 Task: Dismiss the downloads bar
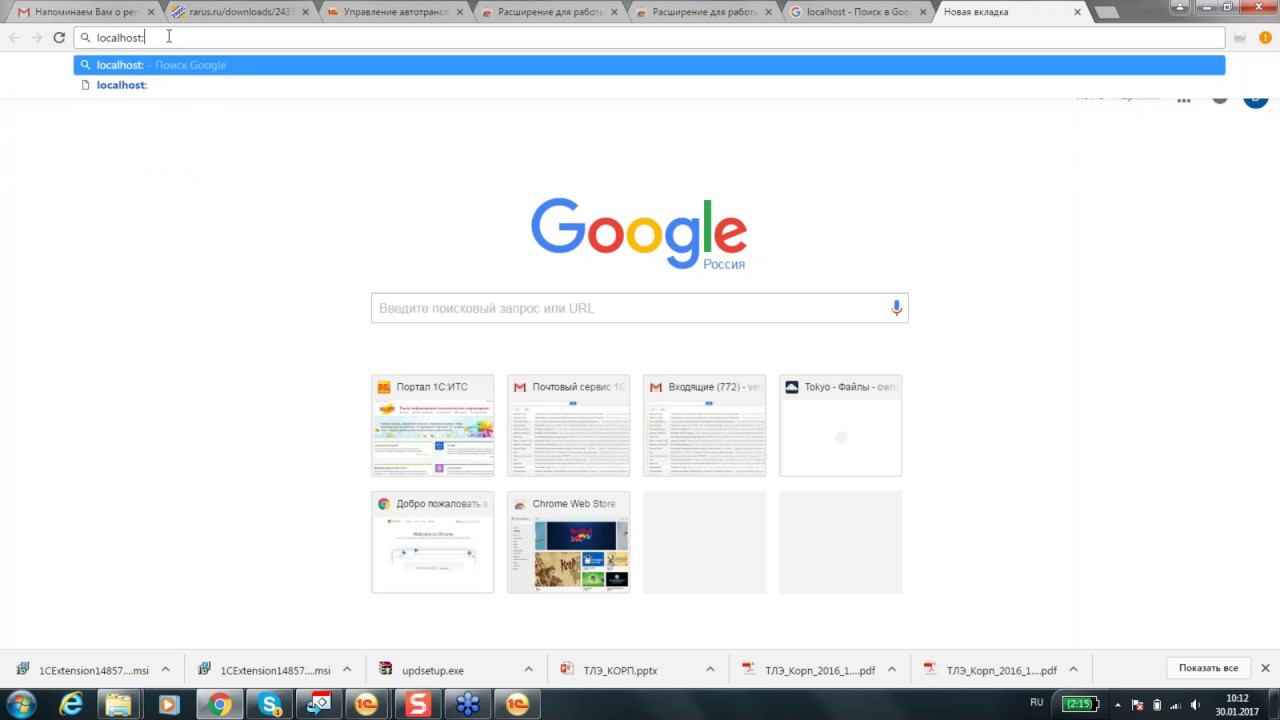(x=1265, y=668)
